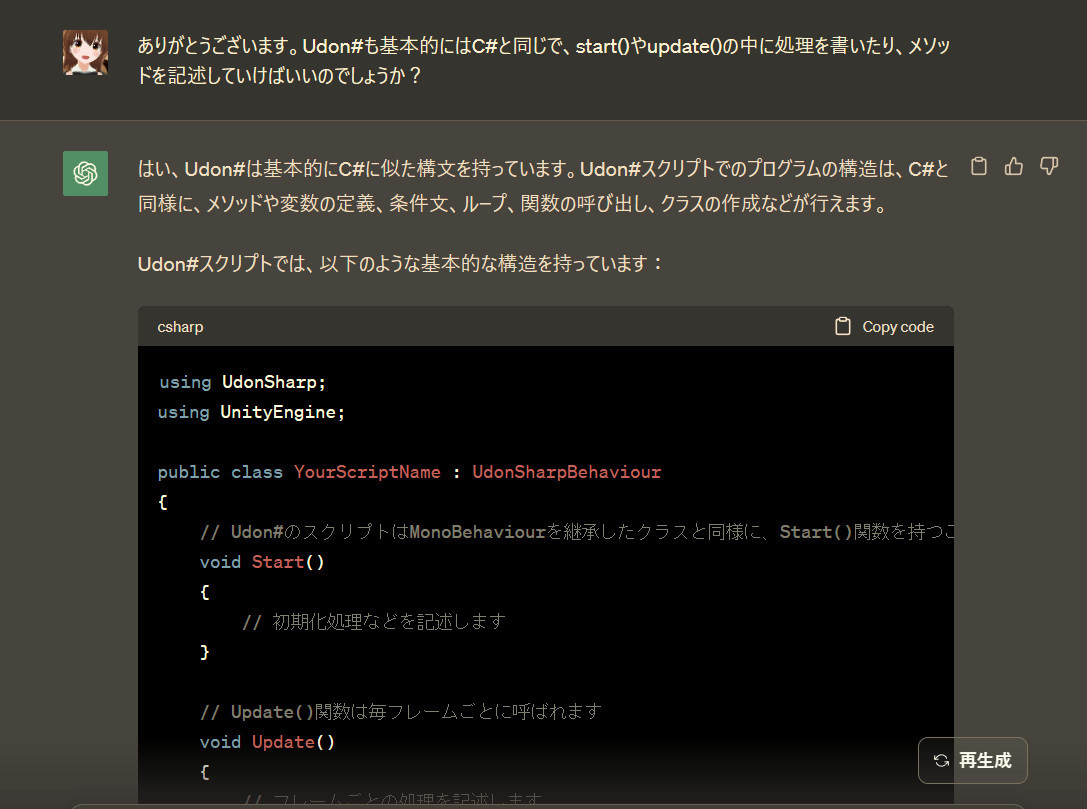Give the reply a thumbs up
This screenshot has height=809, width=1087.
[x=1014, y=166]
